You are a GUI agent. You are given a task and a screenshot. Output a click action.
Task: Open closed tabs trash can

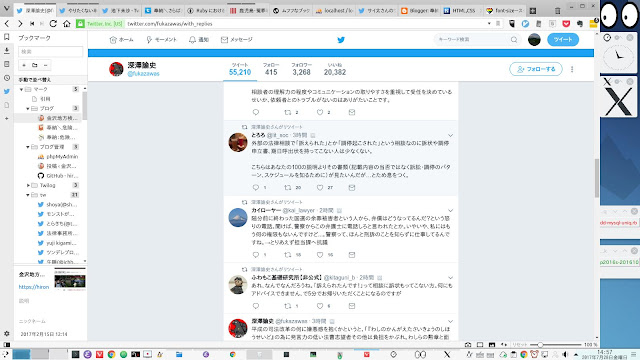coord(558,11)
